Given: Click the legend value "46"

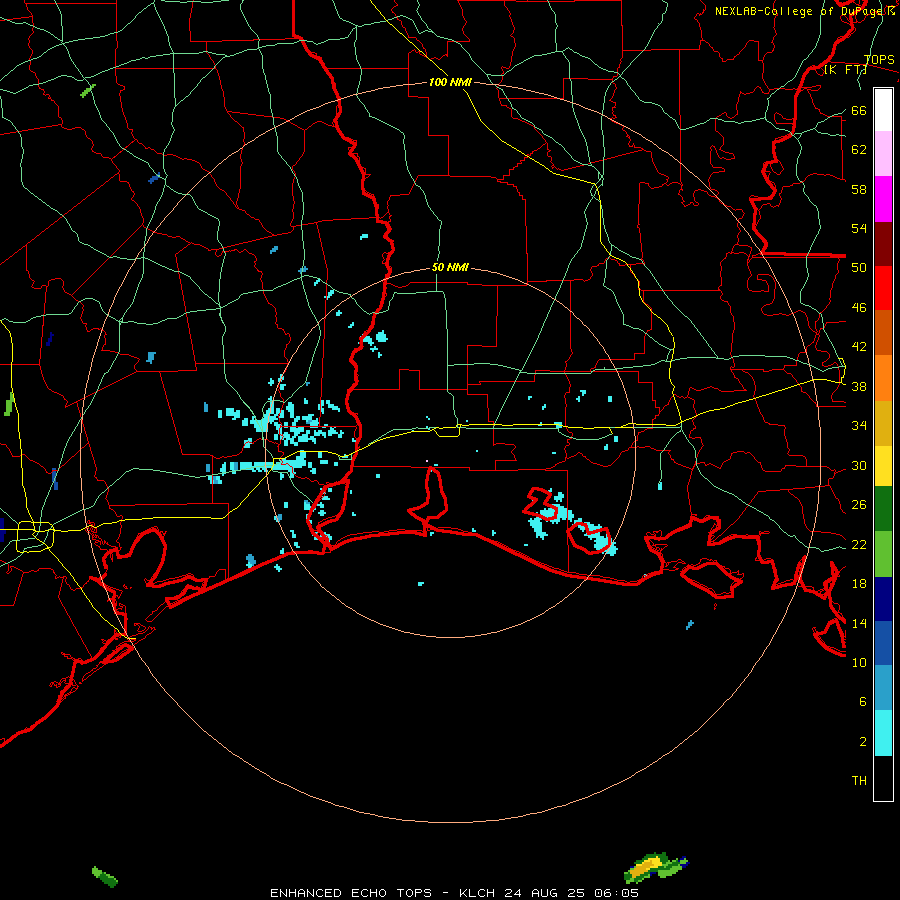Looking at the screenshot, I should pyautogui.click(x=859, y=308).
